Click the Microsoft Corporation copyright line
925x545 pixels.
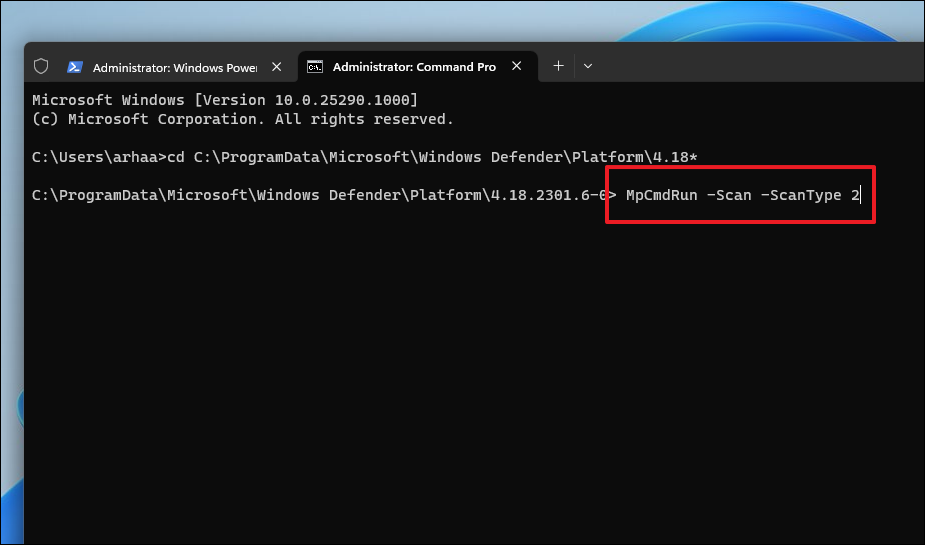coord(243,119)
